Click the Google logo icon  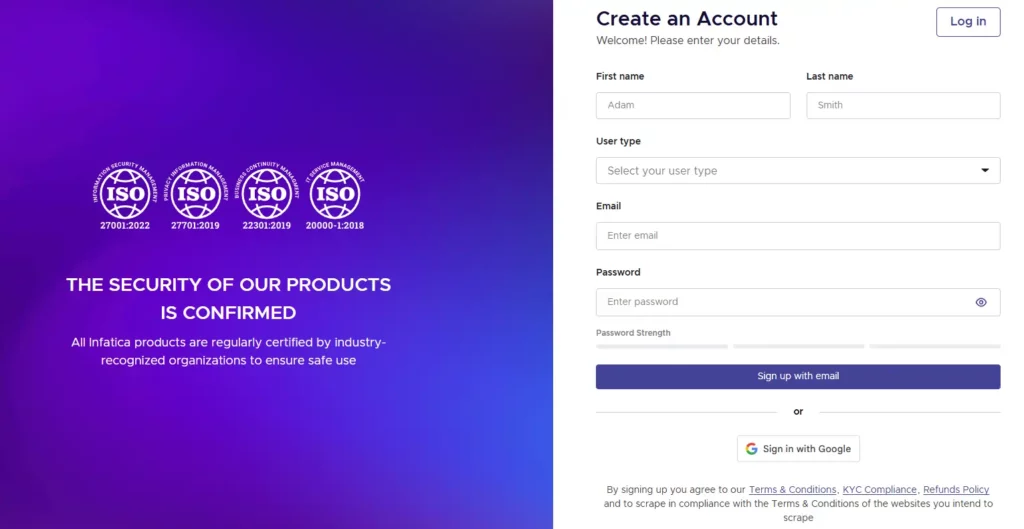point(752,449)
